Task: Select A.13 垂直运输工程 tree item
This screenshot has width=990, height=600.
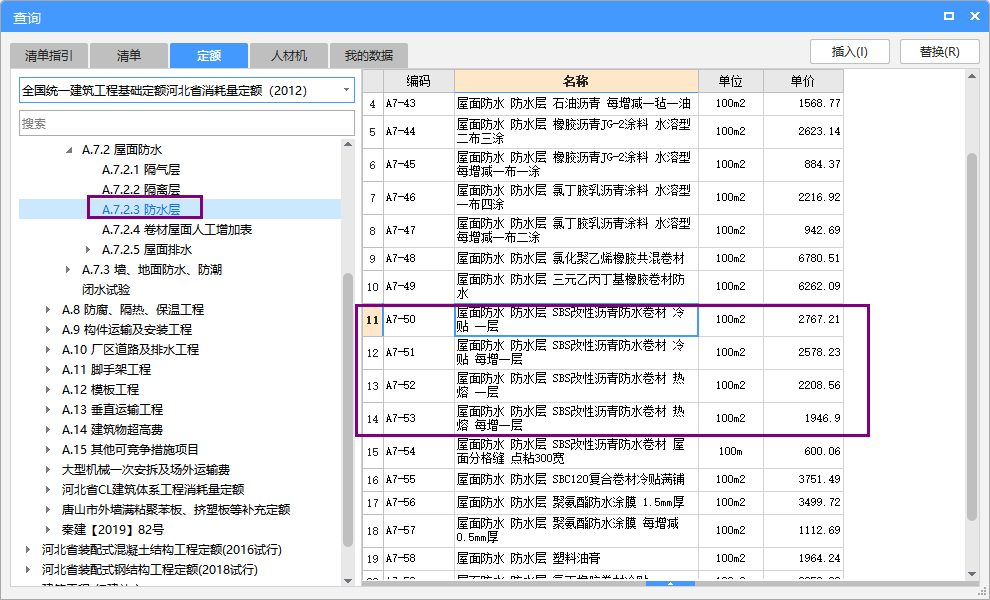Action: click(x=112, y=410)
